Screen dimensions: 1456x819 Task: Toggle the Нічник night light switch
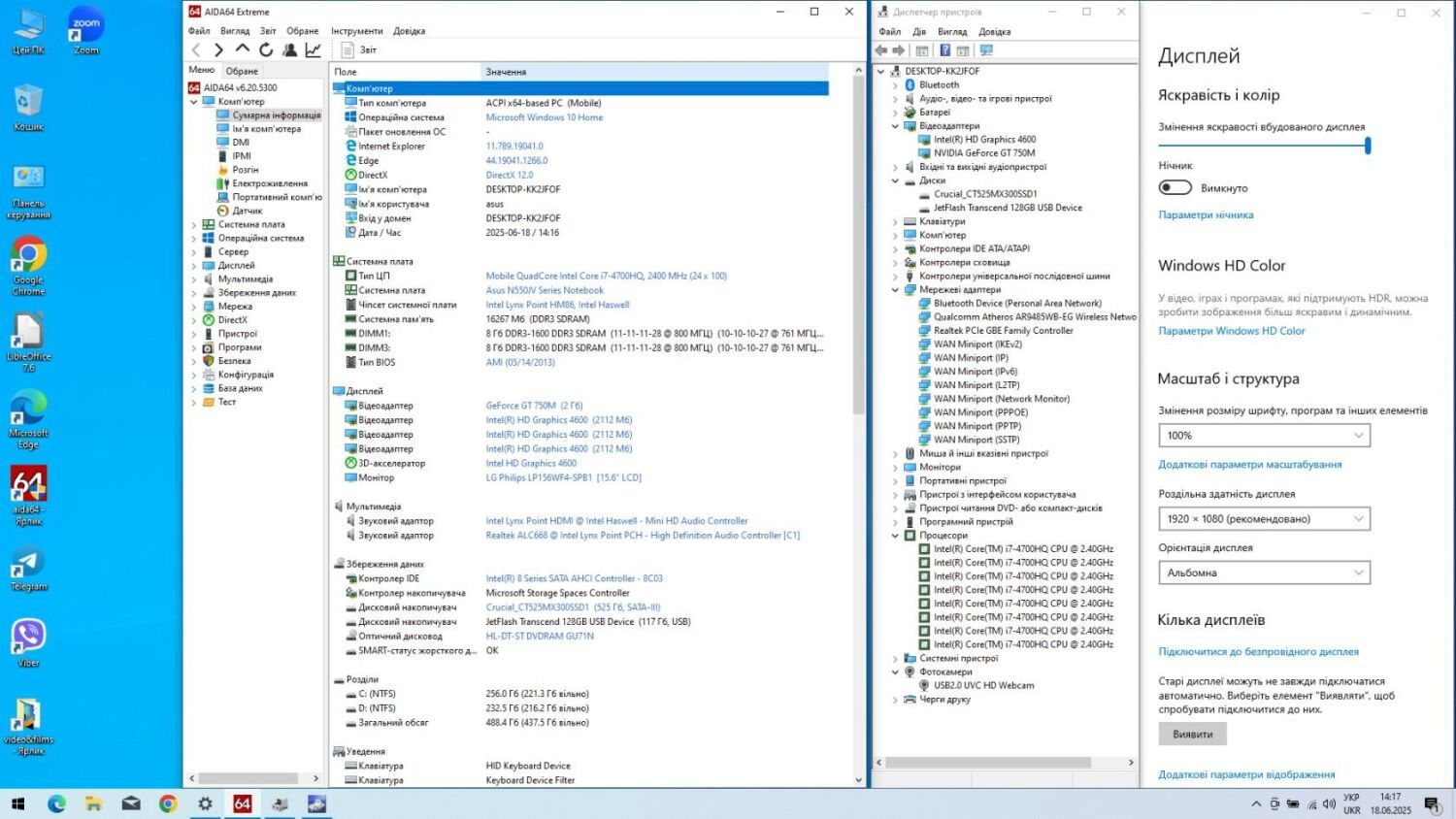(x=1175, y=187)
